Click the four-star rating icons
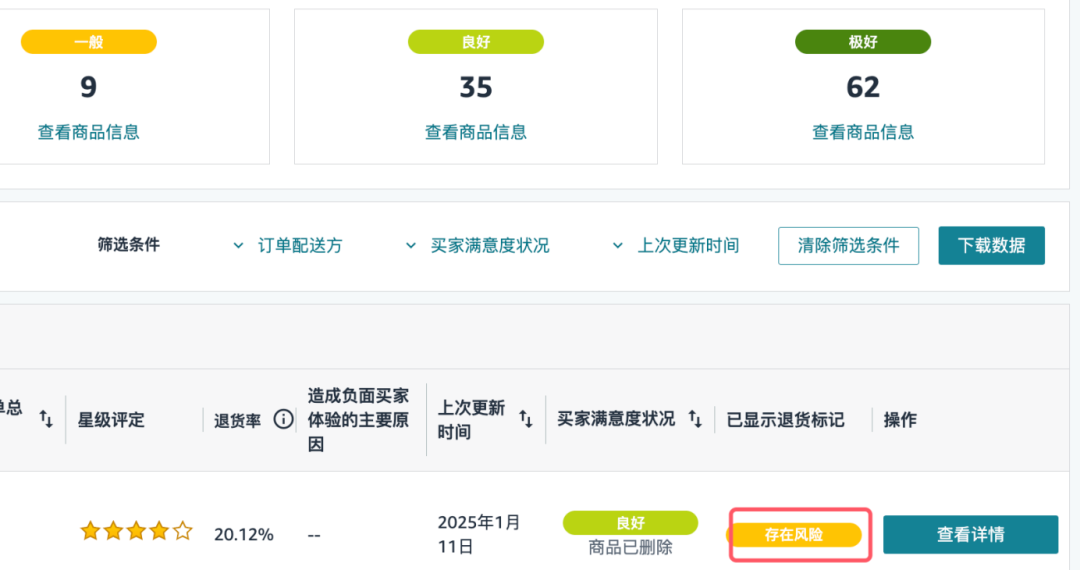Image resolution: width=1080 pixels, height=570 pixels. click(136, 531)
